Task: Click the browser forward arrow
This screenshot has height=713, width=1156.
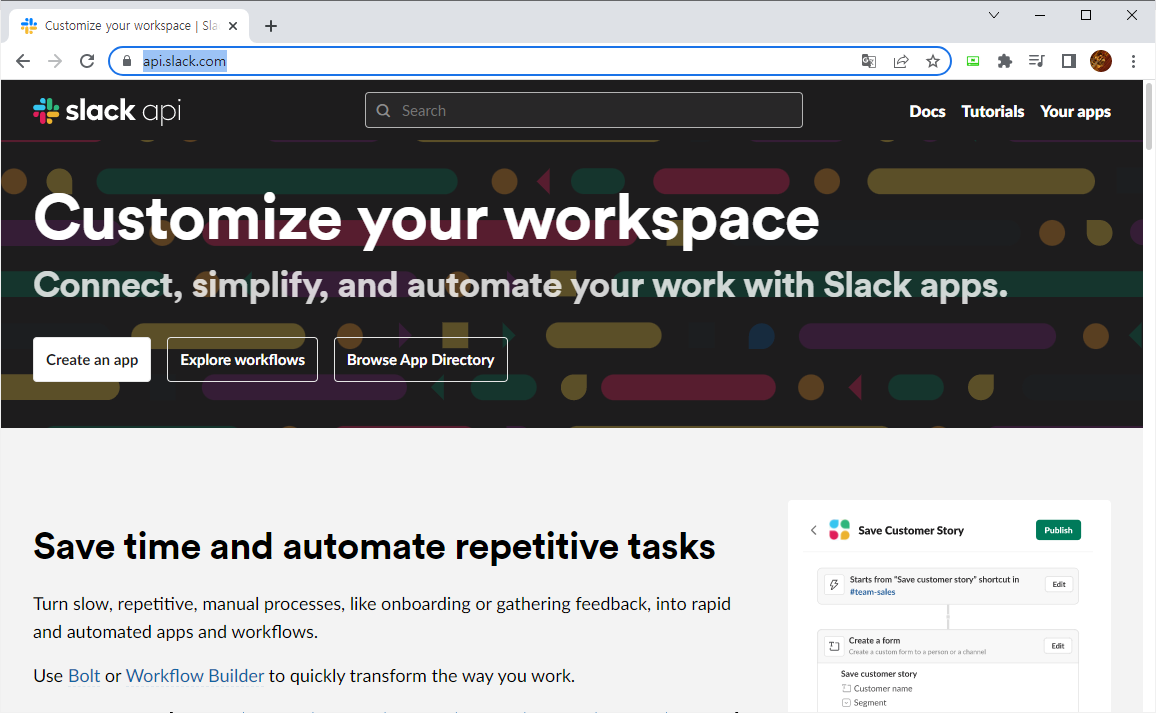Action: coord(55,61)
